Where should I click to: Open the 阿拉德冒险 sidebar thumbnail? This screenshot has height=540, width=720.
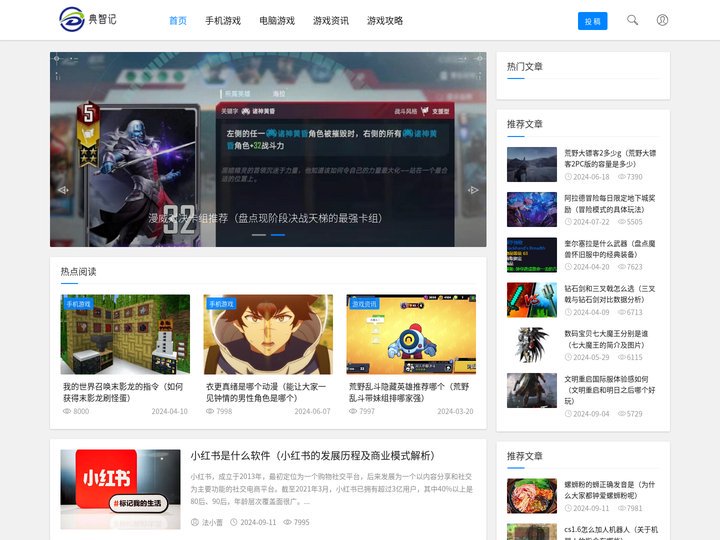(x=532, y=209)
